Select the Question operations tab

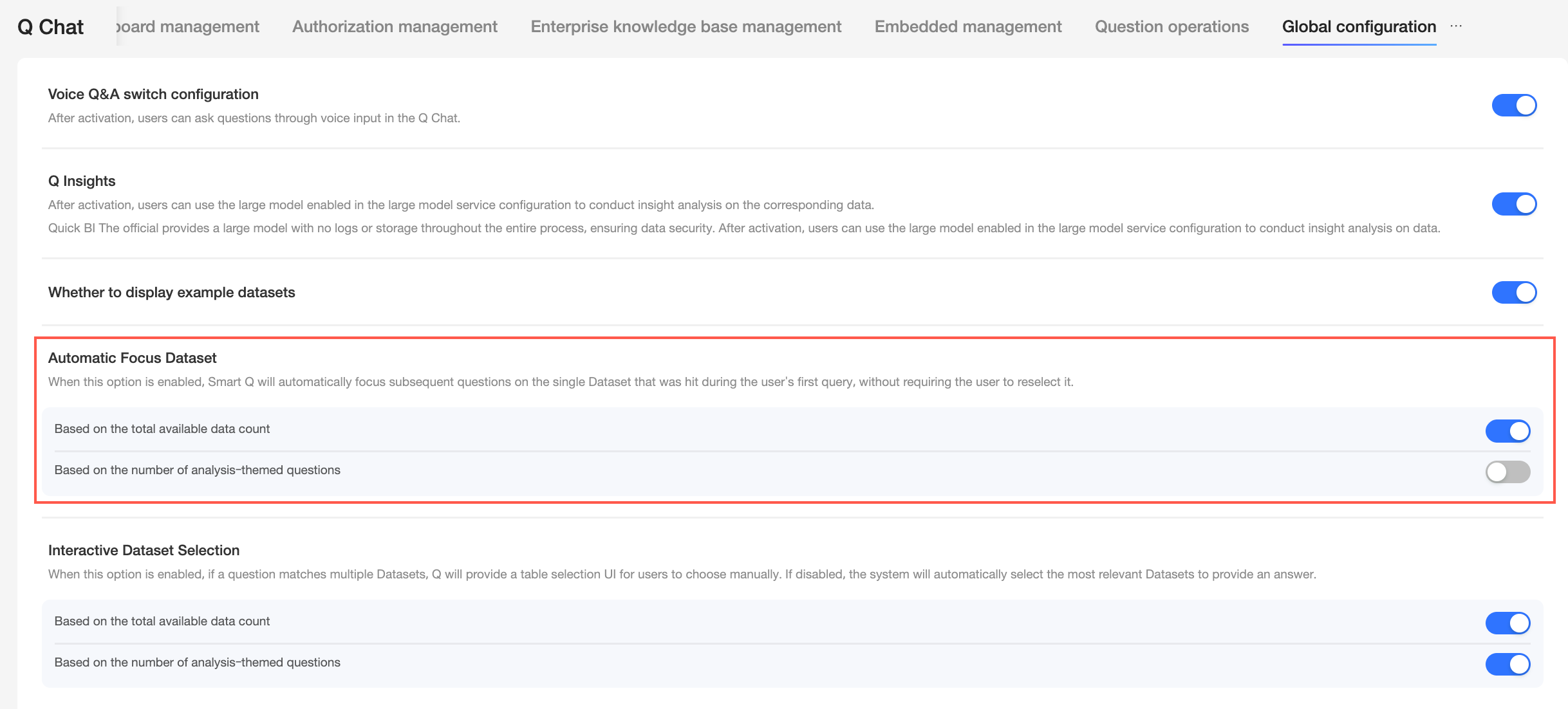pyautogui.click(x=1171, y=26)
